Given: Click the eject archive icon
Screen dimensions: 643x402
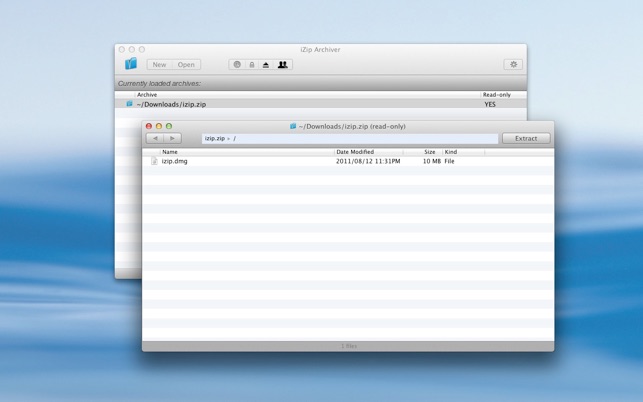Looking at the screenshot, I should 266,64.
